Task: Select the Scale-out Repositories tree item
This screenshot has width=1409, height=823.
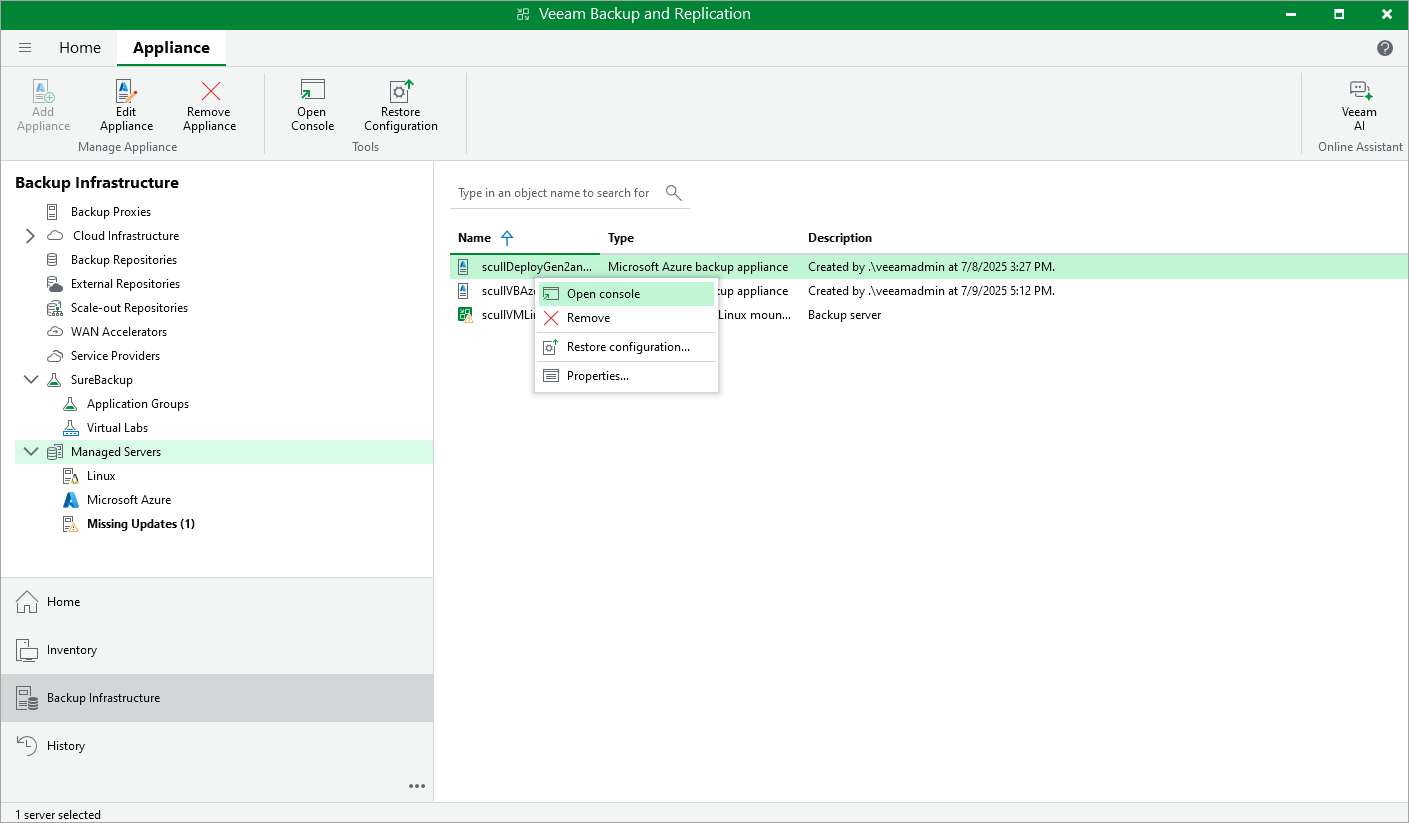Action: pyautogui.click(x=129, y=308)
